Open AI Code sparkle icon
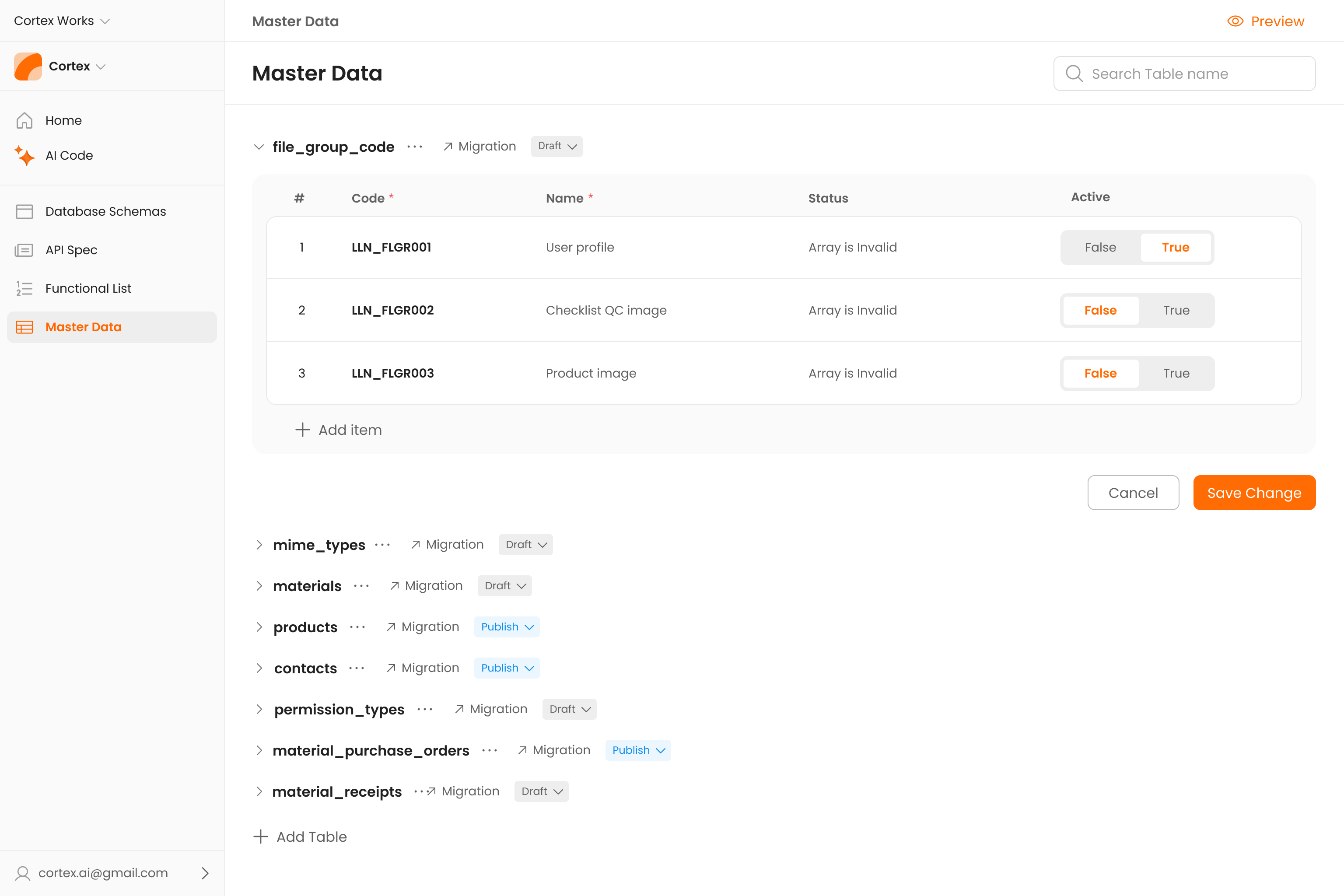1344x896 pixels. pyautogui.click(x=24, y=155)
